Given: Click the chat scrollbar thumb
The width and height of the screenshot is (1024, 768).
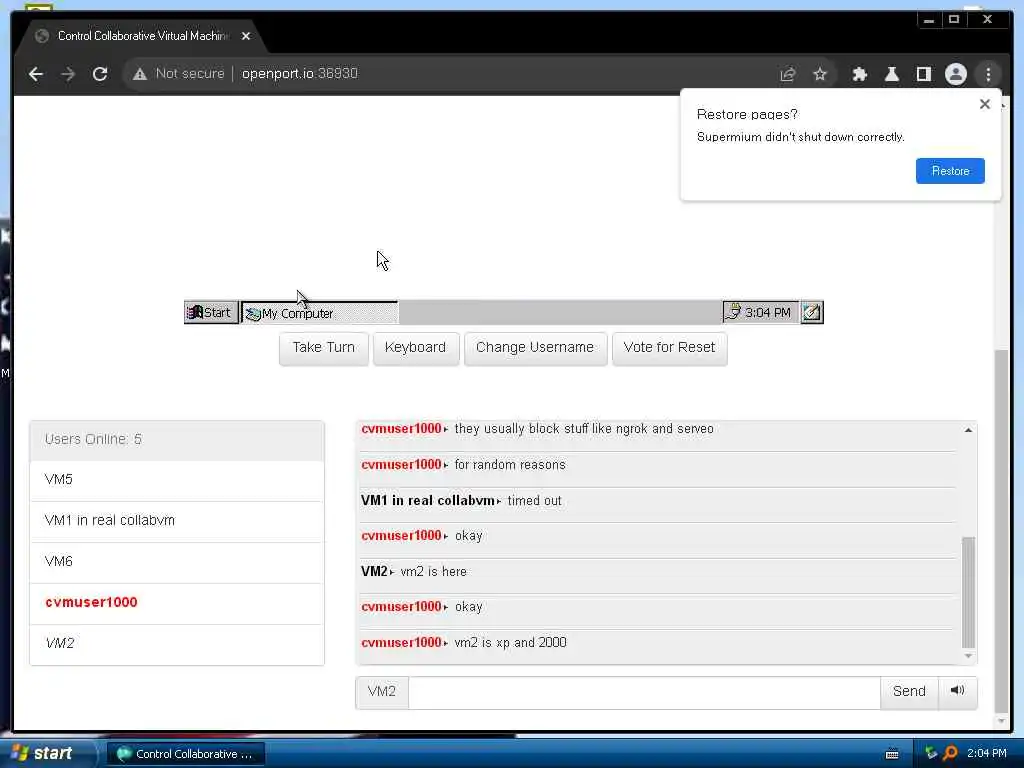Looking at the screenshot, I should [968, 592].
